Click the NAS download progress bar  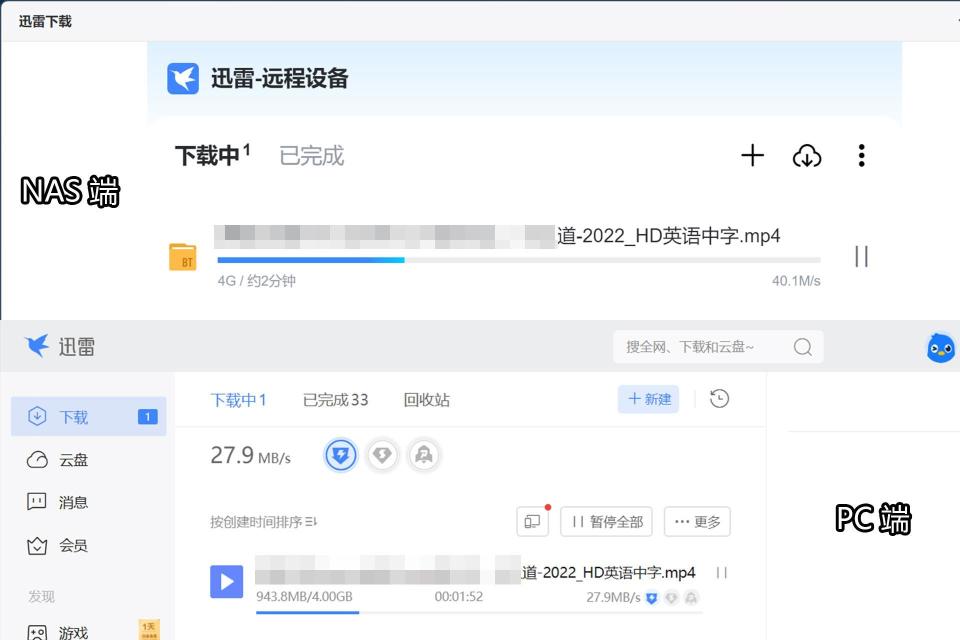pyautogui.click(x=519, y=260)
